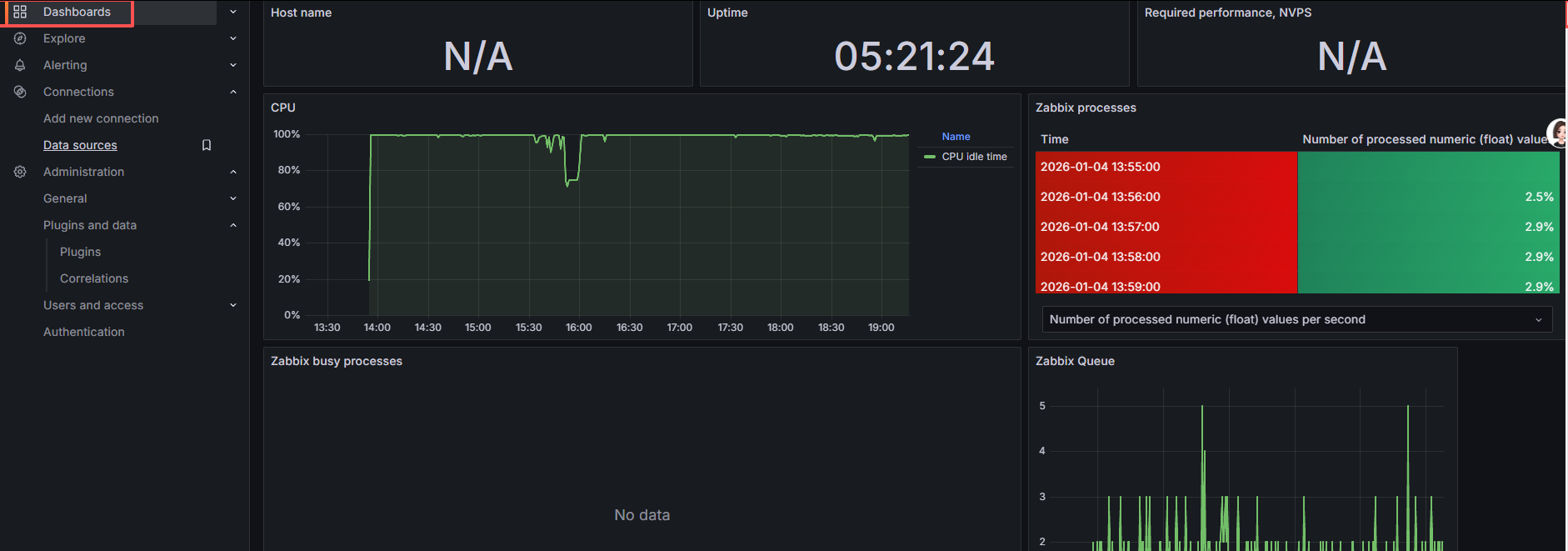Open Administration in the sidebar

point(83,172)
